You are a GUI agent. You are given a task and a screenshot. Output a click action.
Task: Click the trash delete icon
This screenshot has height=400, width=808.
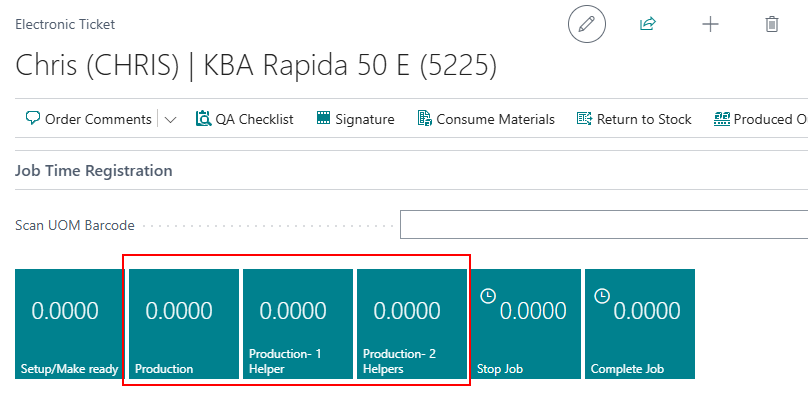click(771, 24)
